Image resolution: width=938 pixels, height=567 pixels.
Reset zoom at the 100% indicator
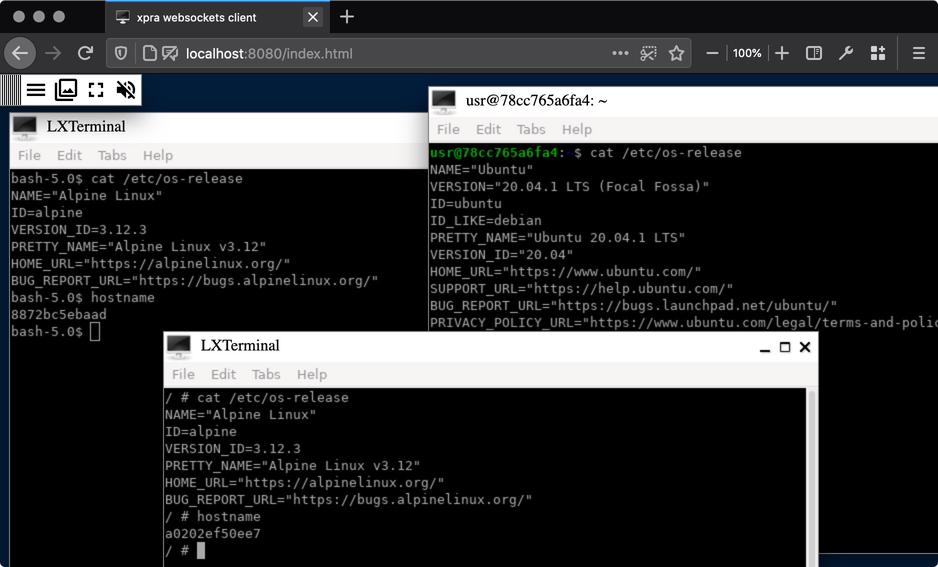pos(747,53)
